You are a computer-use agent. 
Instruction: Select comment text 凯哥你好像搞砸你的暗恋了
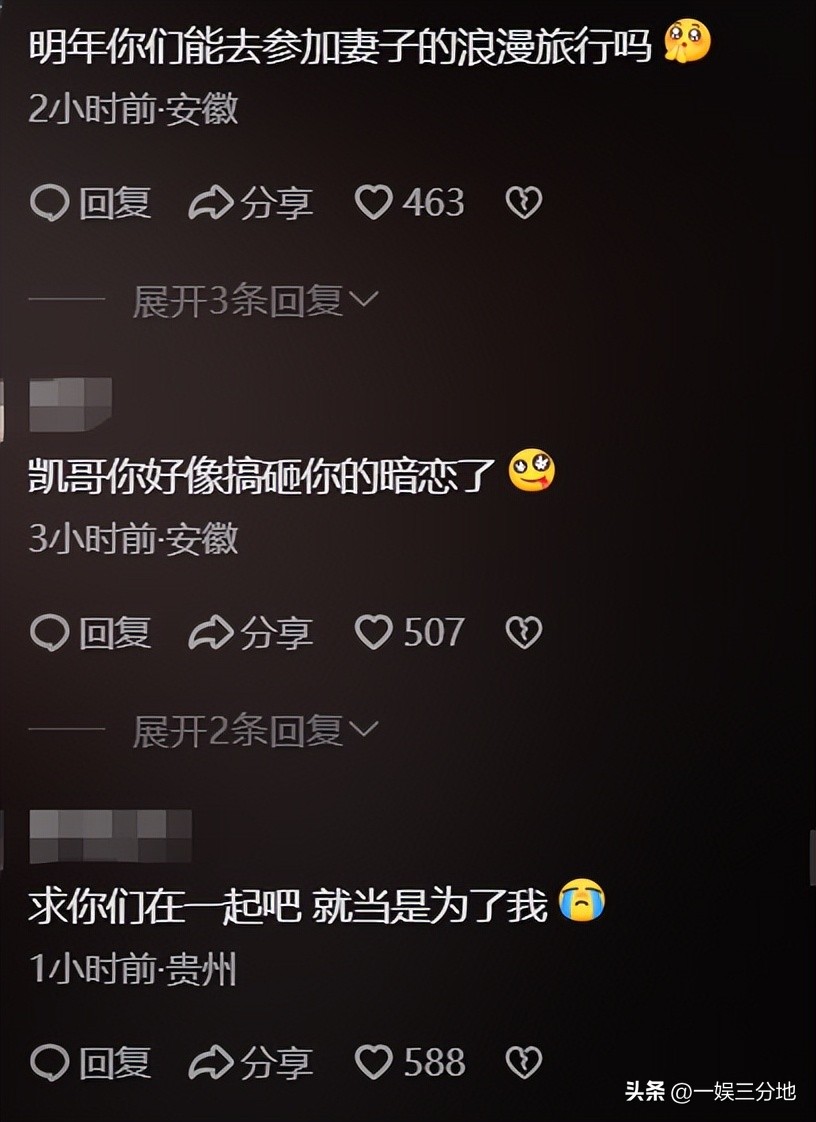(x=262, y=475)
